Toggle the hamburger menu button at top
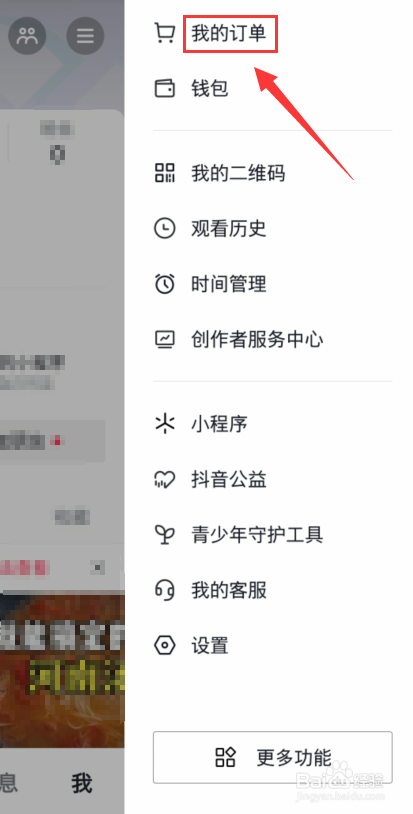The width and height of the screenshot is (413, 814). pyautogui.click(x=86, y=36)
